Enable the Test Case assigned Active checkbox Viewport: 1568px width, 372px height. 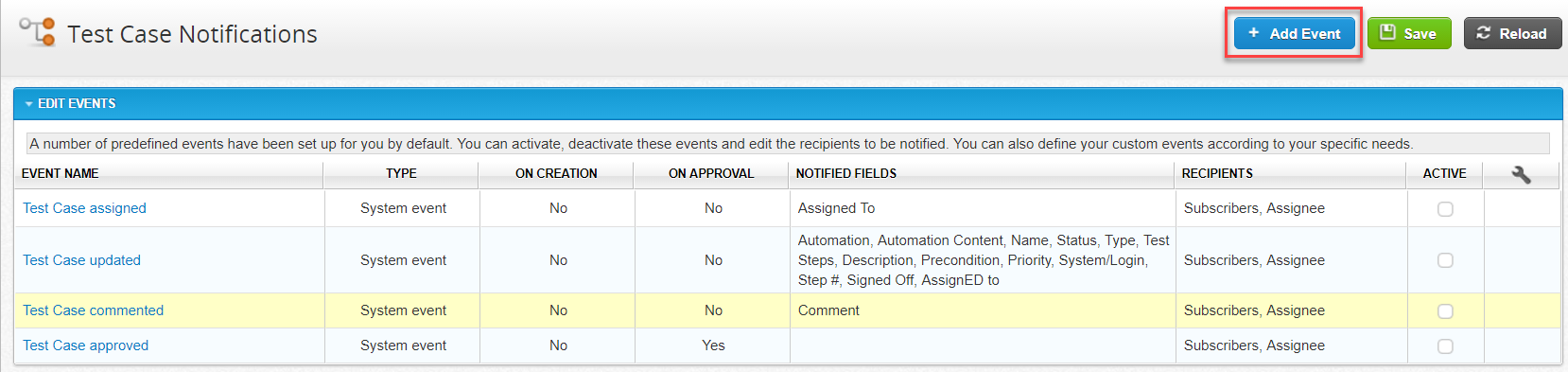pyautogui.click(x=1445, y=209)
